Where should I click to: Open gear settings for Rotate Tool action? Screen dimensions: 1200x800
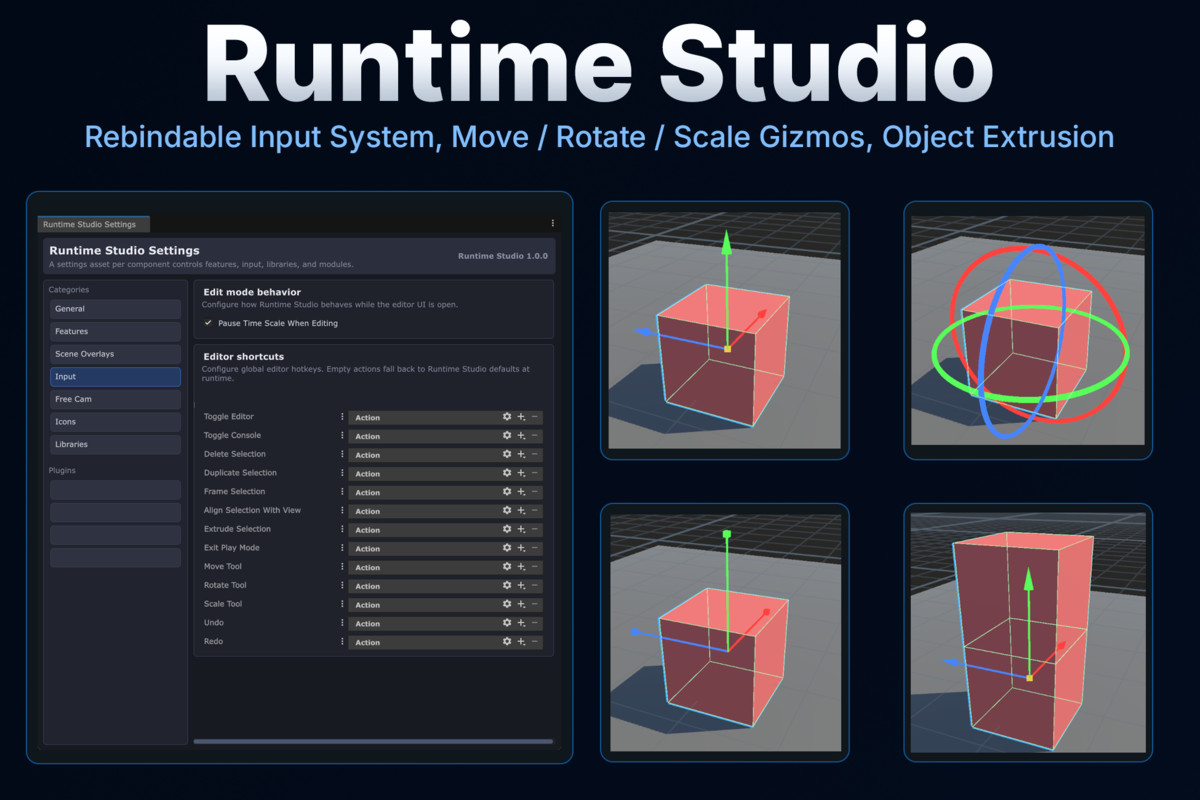pos(507,586)
